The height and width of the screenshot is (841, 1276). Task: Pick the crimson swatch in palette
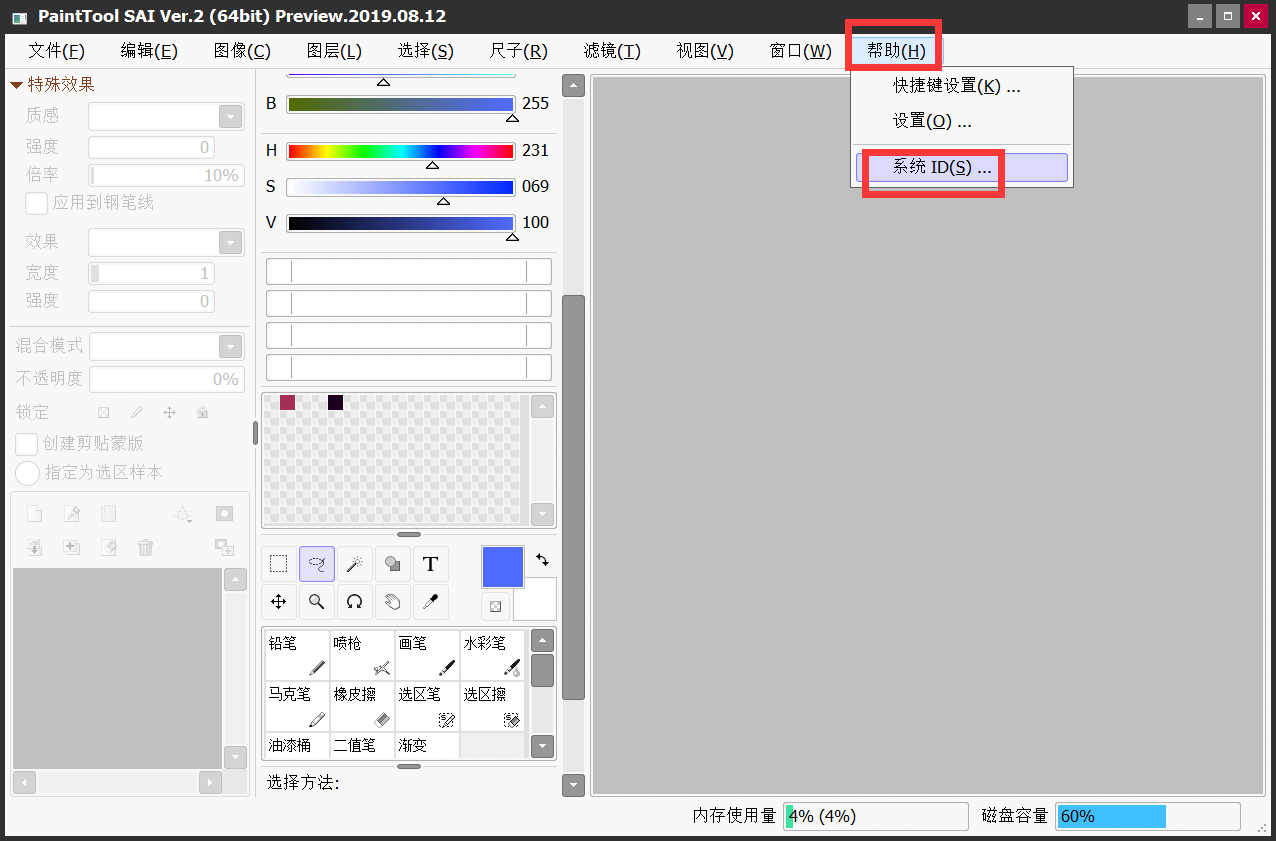point(287,402)
